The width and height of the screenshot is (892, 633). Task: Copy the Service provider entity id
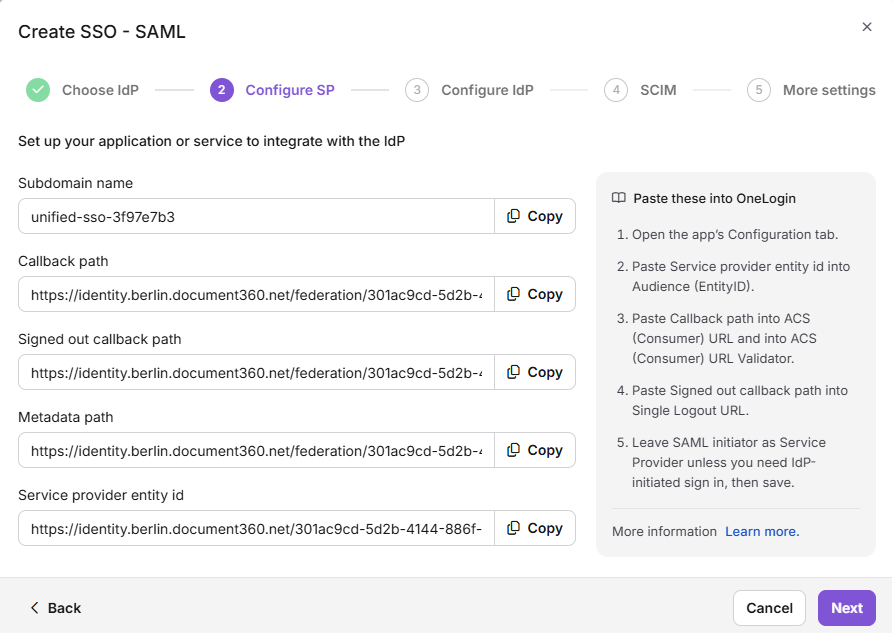tap(535, 528)
